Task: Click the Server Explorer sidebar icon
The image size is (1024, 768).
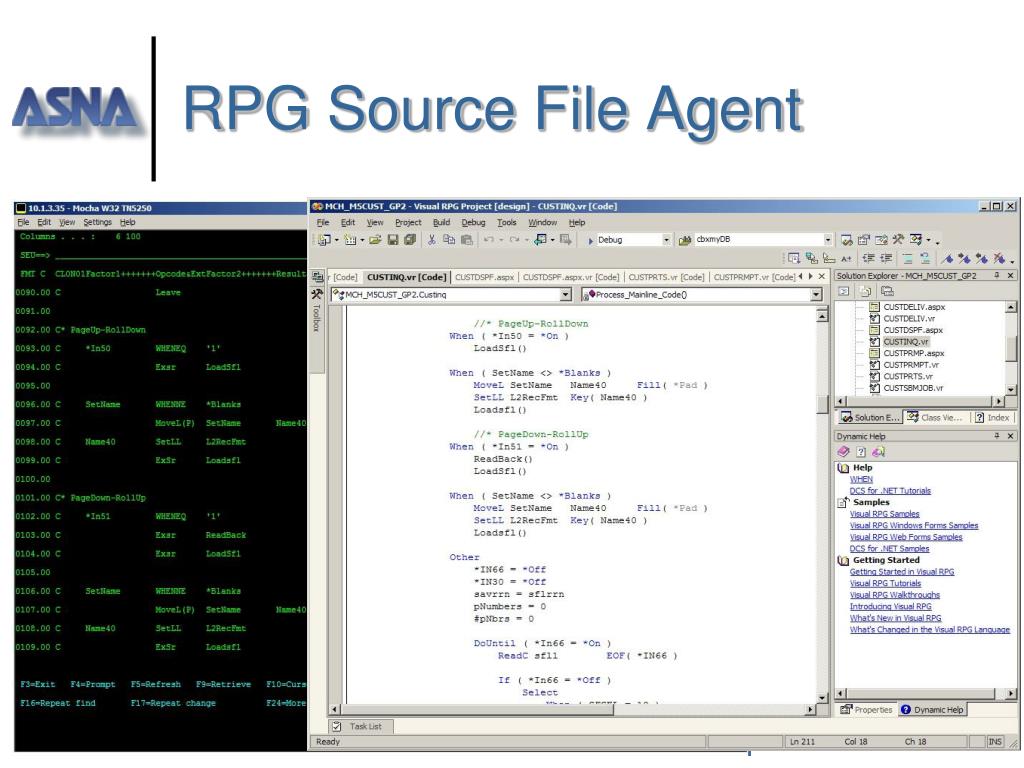Action: tap(317, 276)
